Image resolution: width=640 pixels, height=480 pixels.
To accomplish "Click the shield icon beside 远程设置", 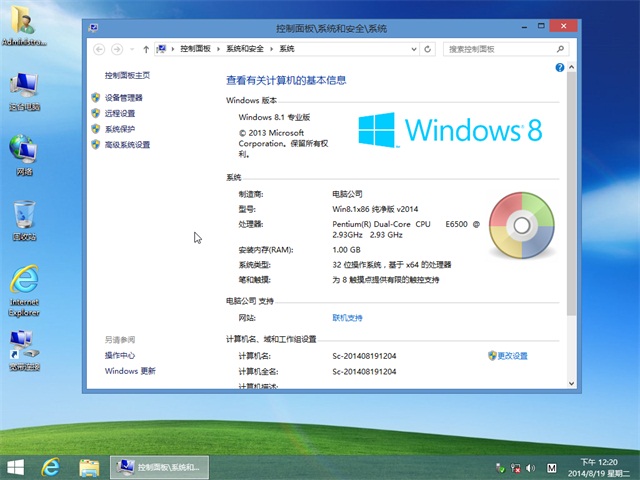I will pyautogui.click(x=96, y=113).
